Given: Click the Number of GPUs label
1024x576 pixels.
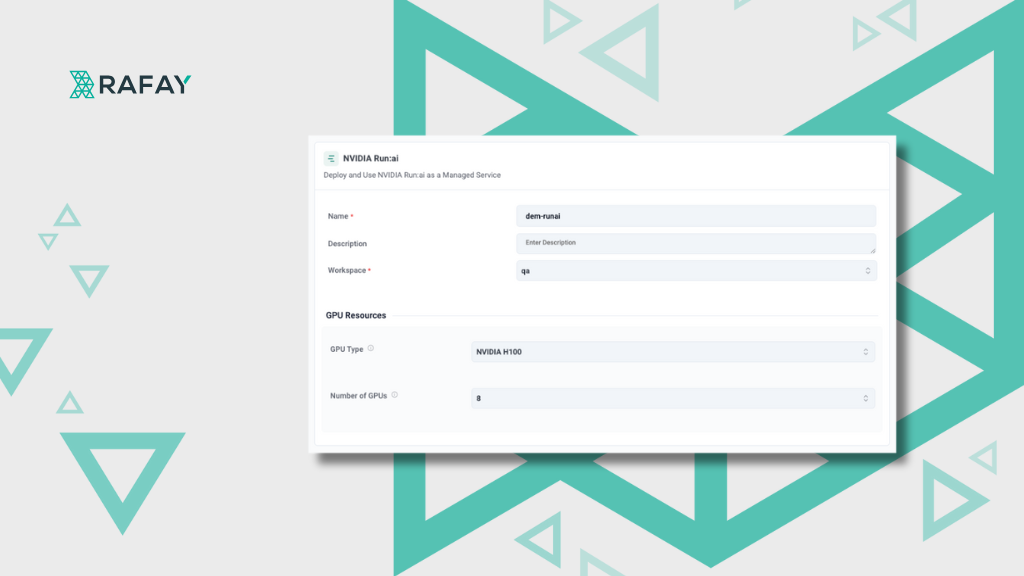Looking at the screenshot, I should [x=359, y=396].
